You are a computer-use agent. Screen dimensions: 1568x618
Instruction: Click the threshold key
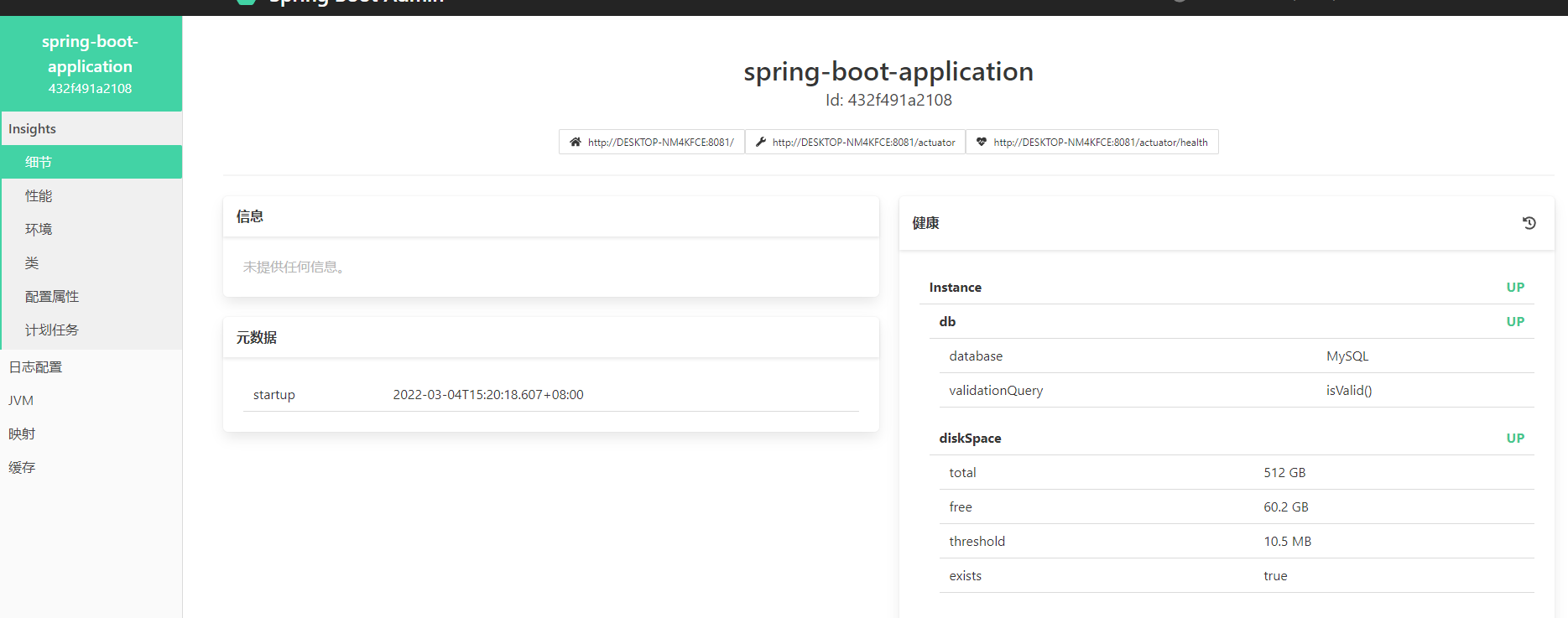[x=977, y=541]
